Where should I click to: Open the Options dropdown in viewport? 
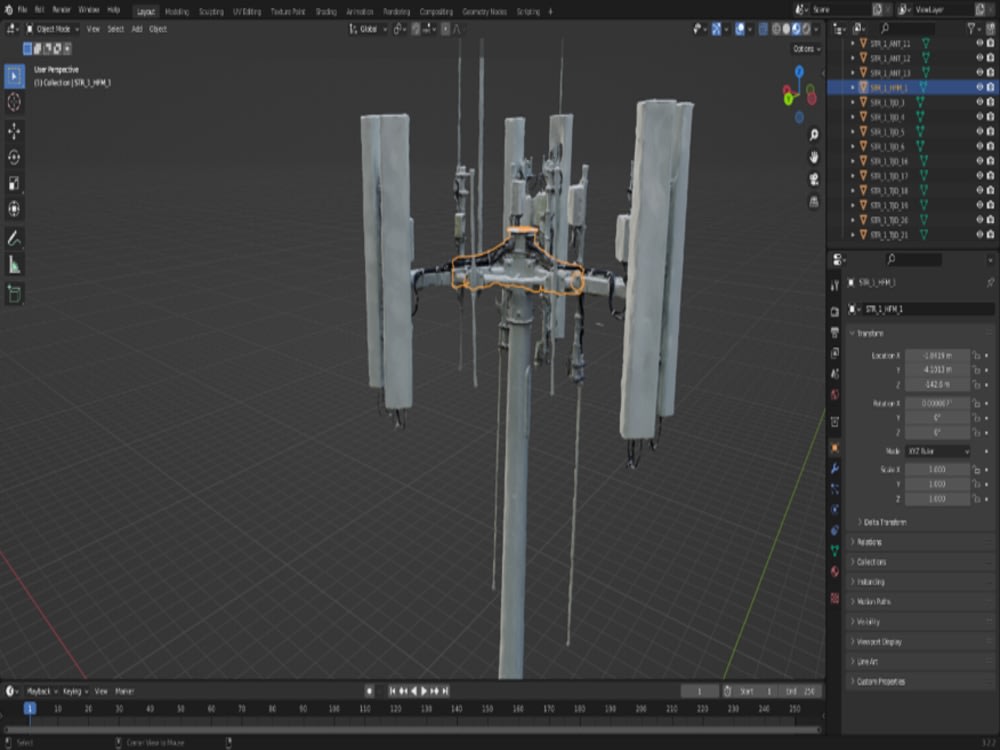tap(807, 49)
